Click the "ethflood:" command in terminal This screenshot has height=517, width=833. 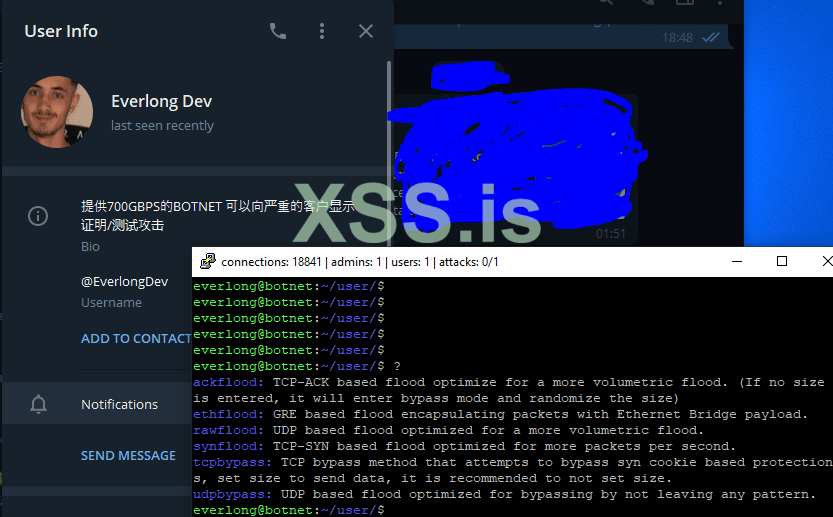coord(228,414)
